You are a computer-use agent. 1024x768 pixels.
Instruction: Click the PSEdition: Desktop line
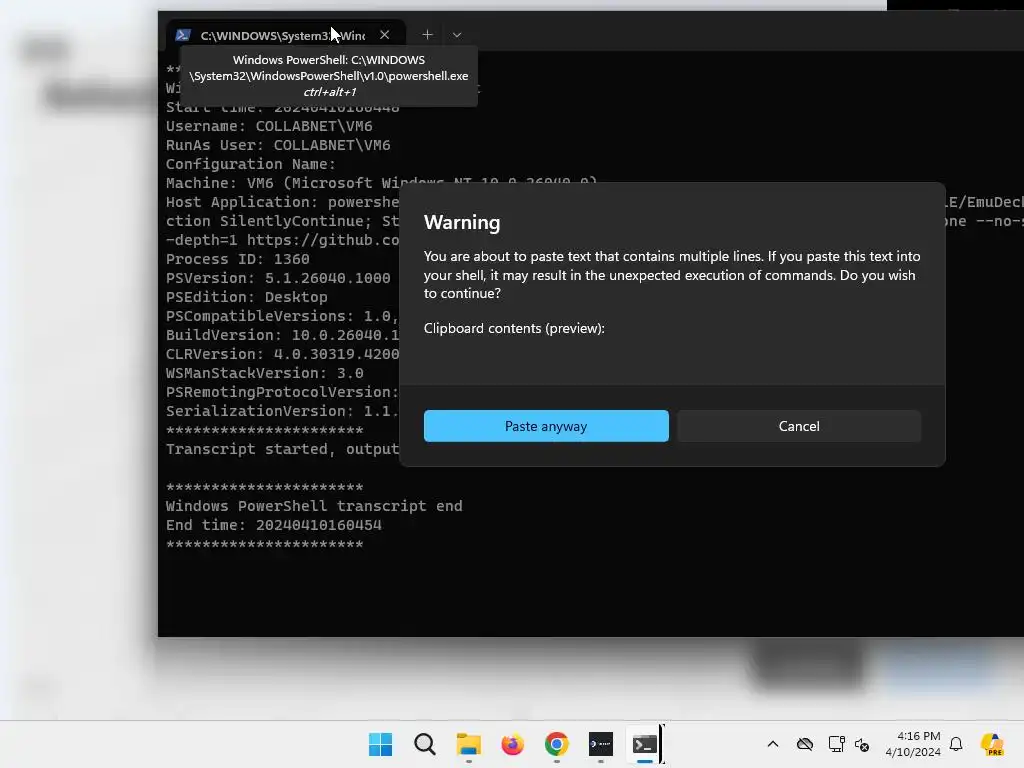pyautogui.click(x=247, y=296)
